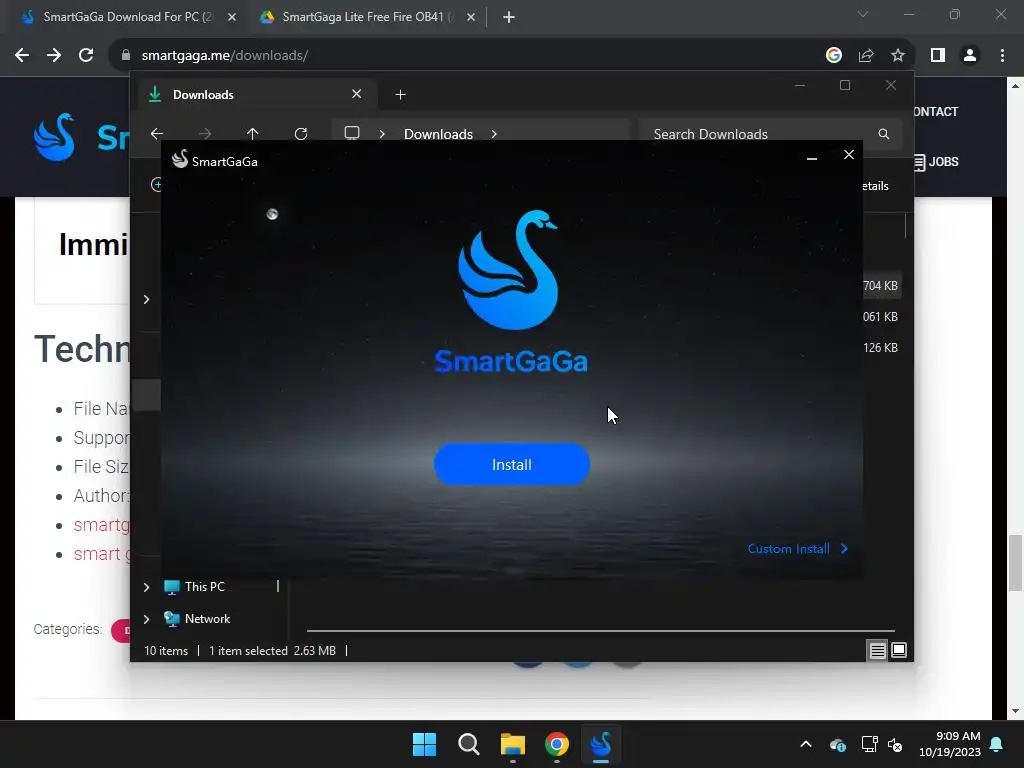Open JOBS link on the website
Image resolution: width=1024 pixels, height=768 pixels.
point(936,162)
